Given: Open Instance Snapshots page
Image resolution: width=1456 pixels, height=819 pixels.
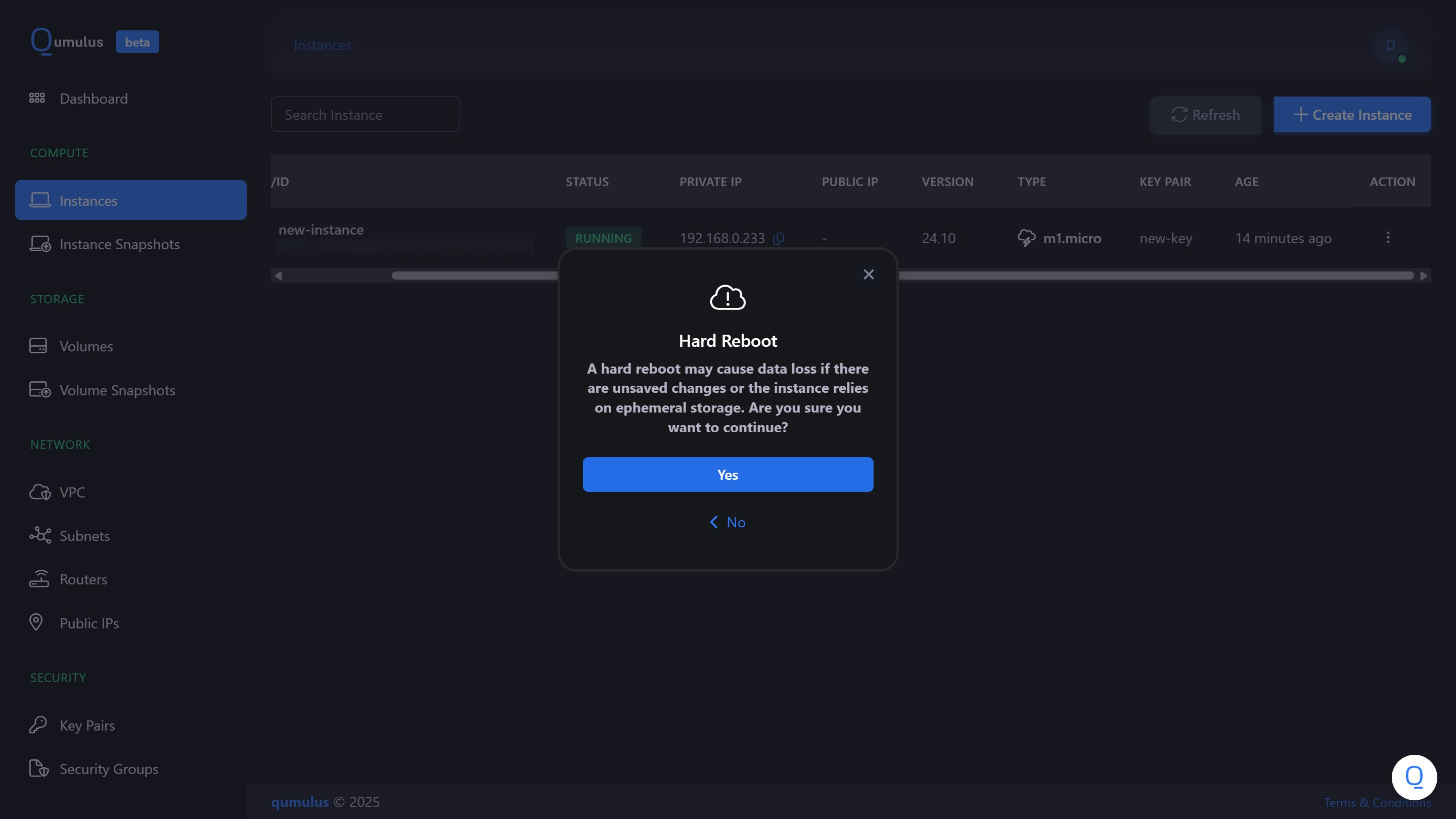Looking at the screenshot, I should click(119, 244).
